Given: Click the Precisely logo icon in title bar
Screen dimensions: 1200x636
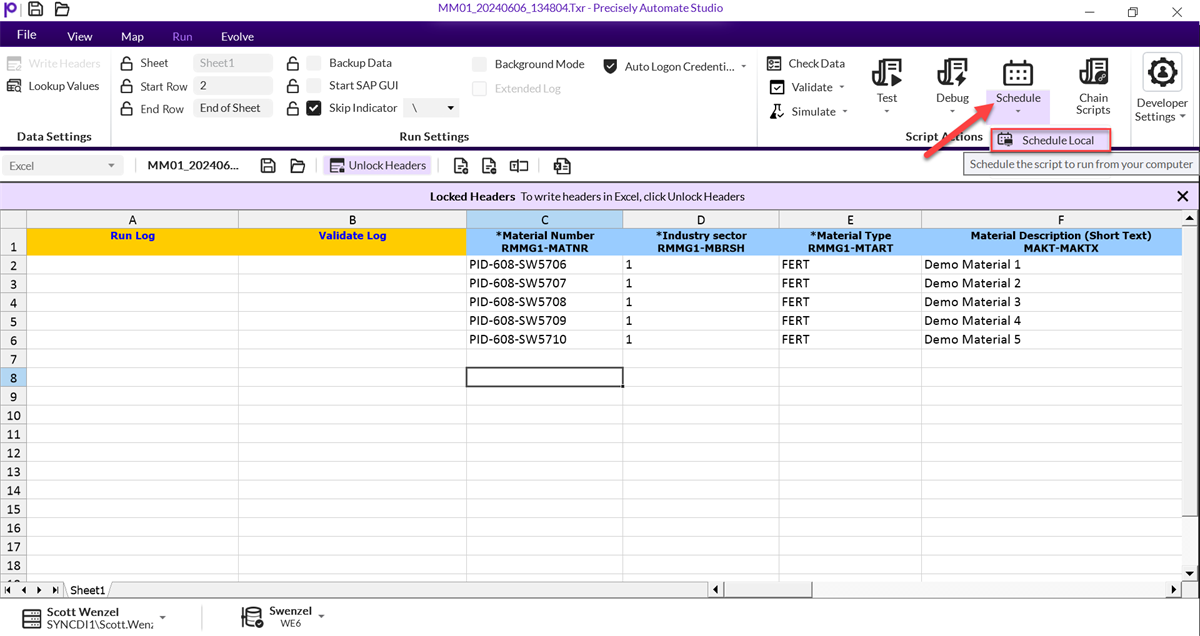Looking at the screenshot, I should pos(11,10).
